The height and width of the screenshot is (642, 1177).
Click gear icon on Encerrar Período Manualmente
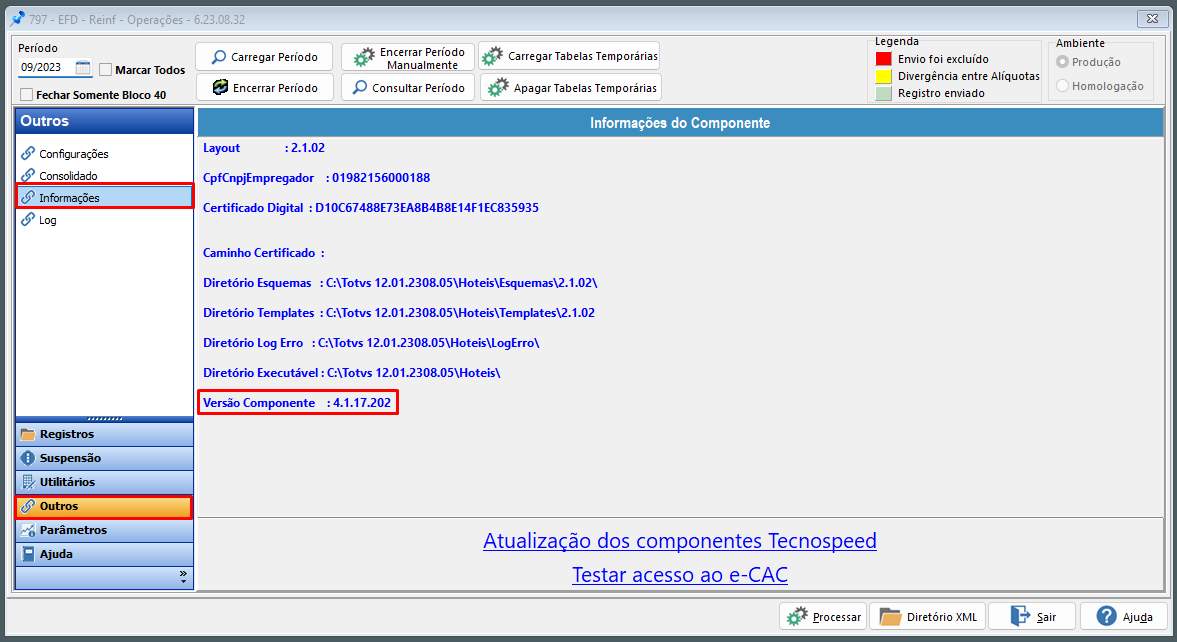364,57
